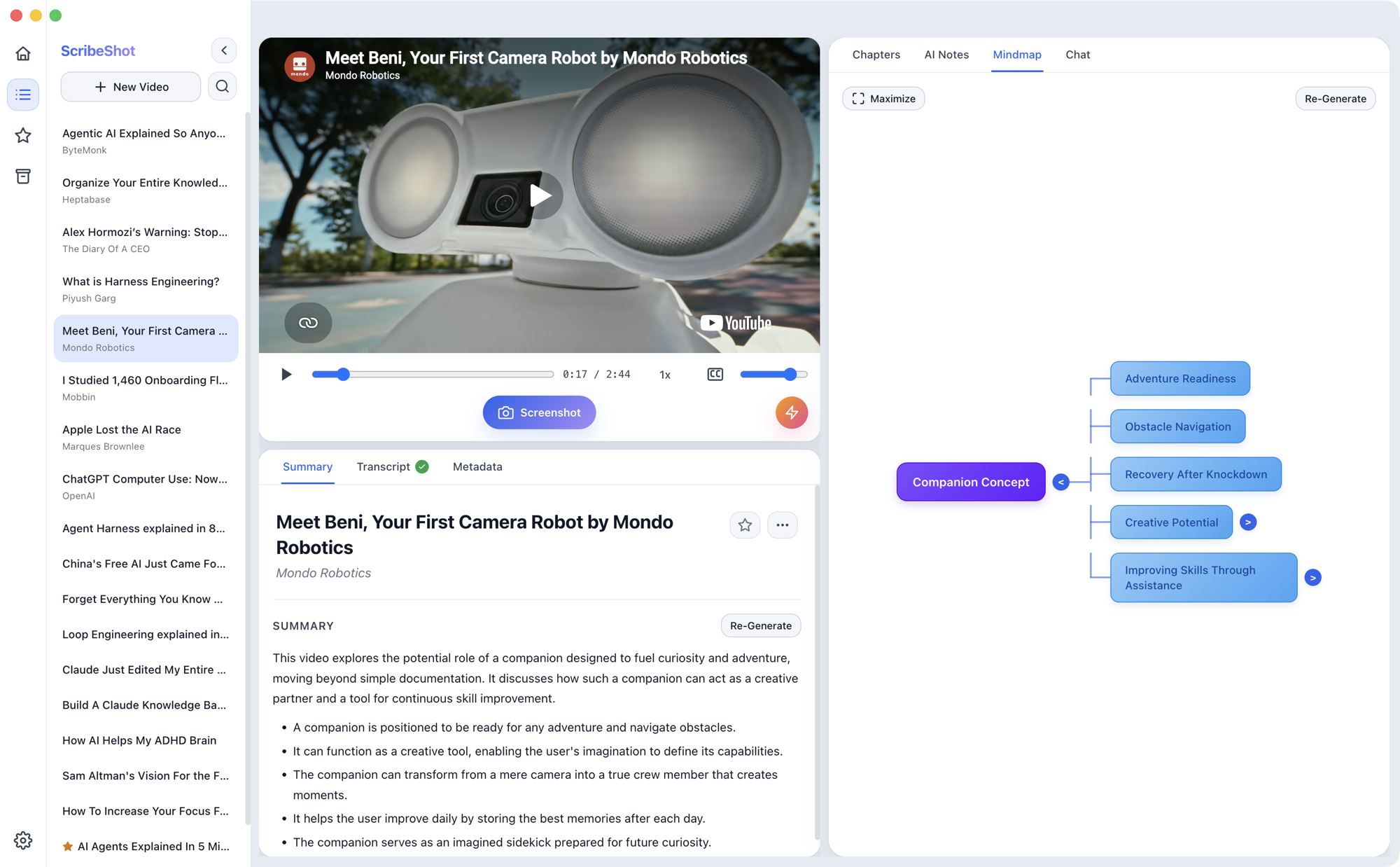Open 'I Studied 1,460 Onboarding Fl...' video
This screenshot has height=867, width=1400.
coord(146,388)
